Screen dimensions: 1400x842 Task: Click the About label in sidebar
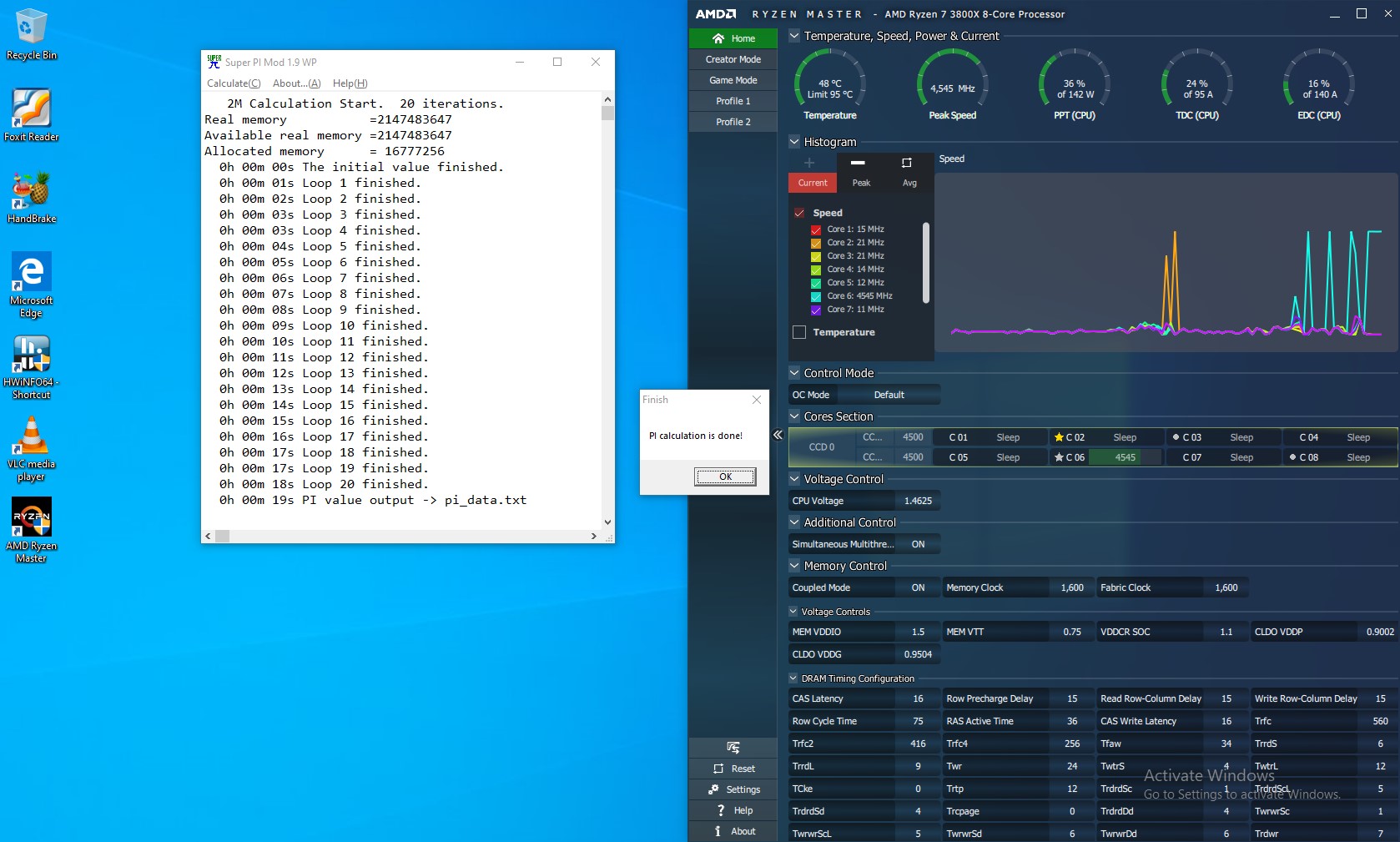click(743, 831)
